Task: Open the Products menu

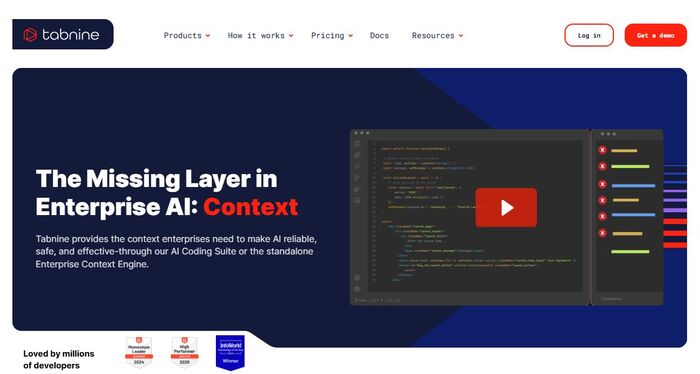Action: click(183, 36)
